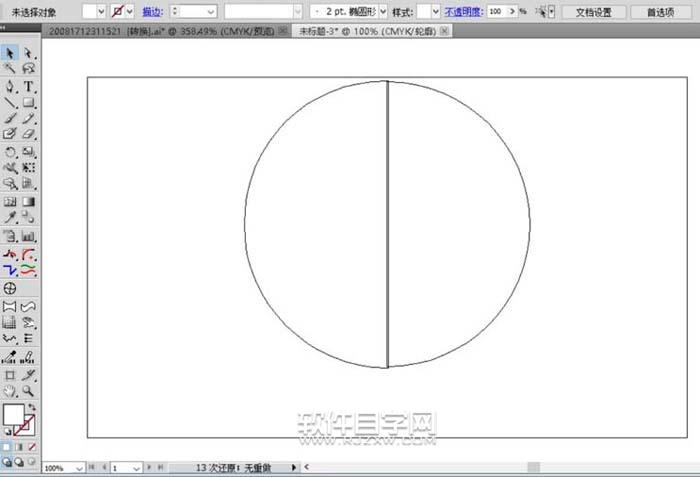Select the Eyedropper tool
This screenshot has height=477, width=700.
pyautogui.click(x=10, y=218)
